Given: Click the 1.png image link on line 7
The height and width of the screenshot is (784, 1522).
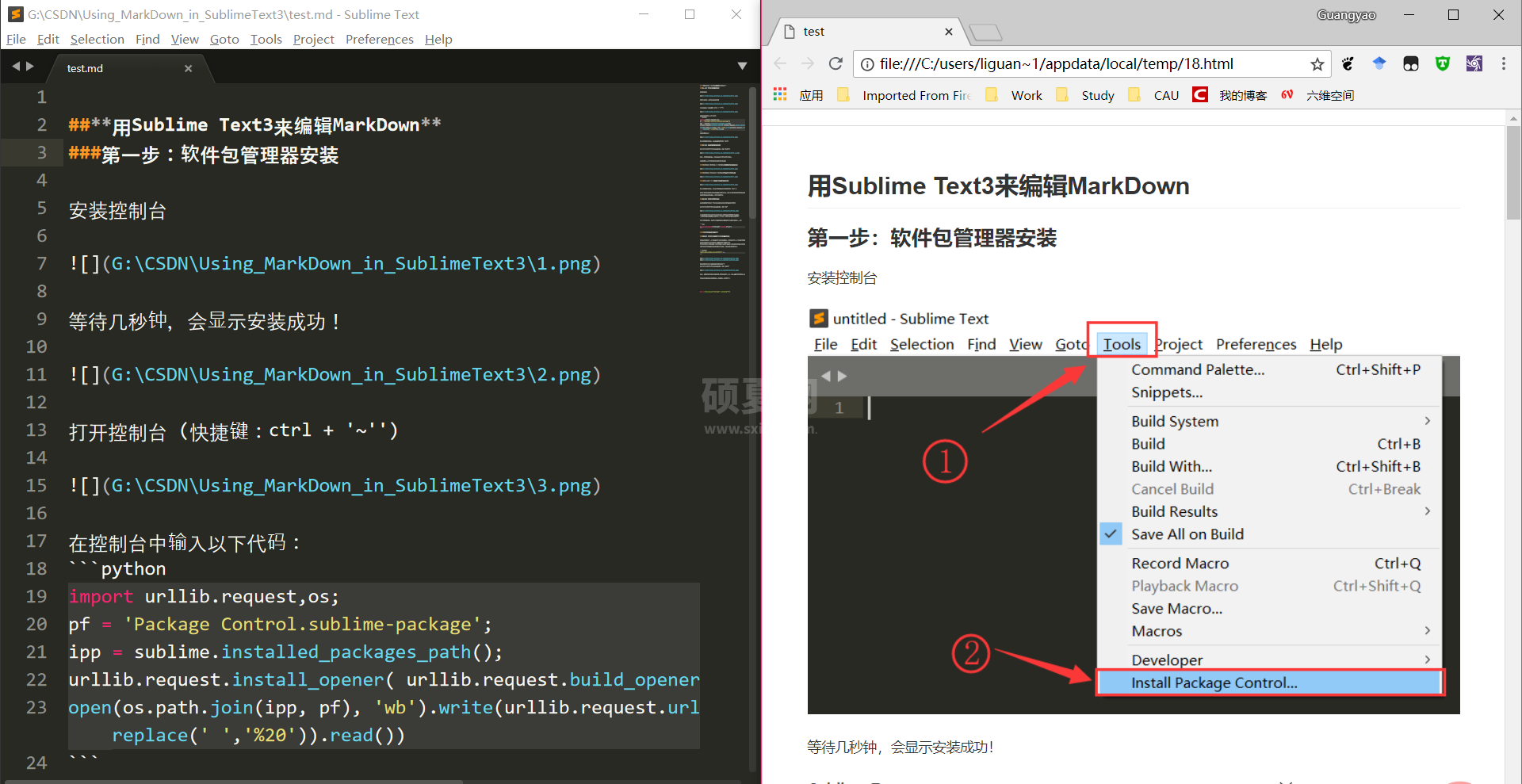Looking at the screenshot, I should tap(335, 263).
